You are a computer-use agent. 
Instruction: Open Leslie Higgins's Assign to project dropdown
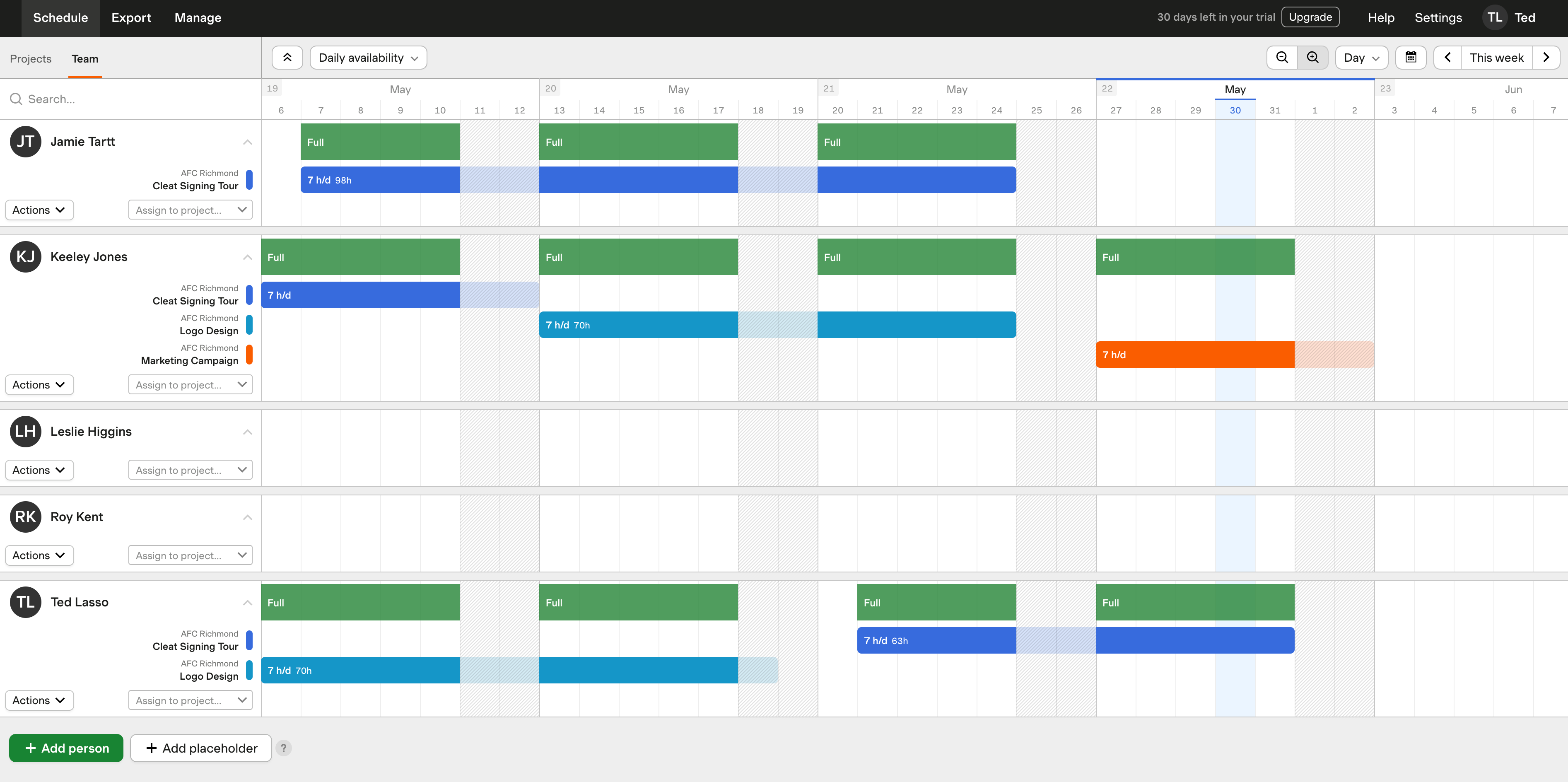click(x=191, y=470)
